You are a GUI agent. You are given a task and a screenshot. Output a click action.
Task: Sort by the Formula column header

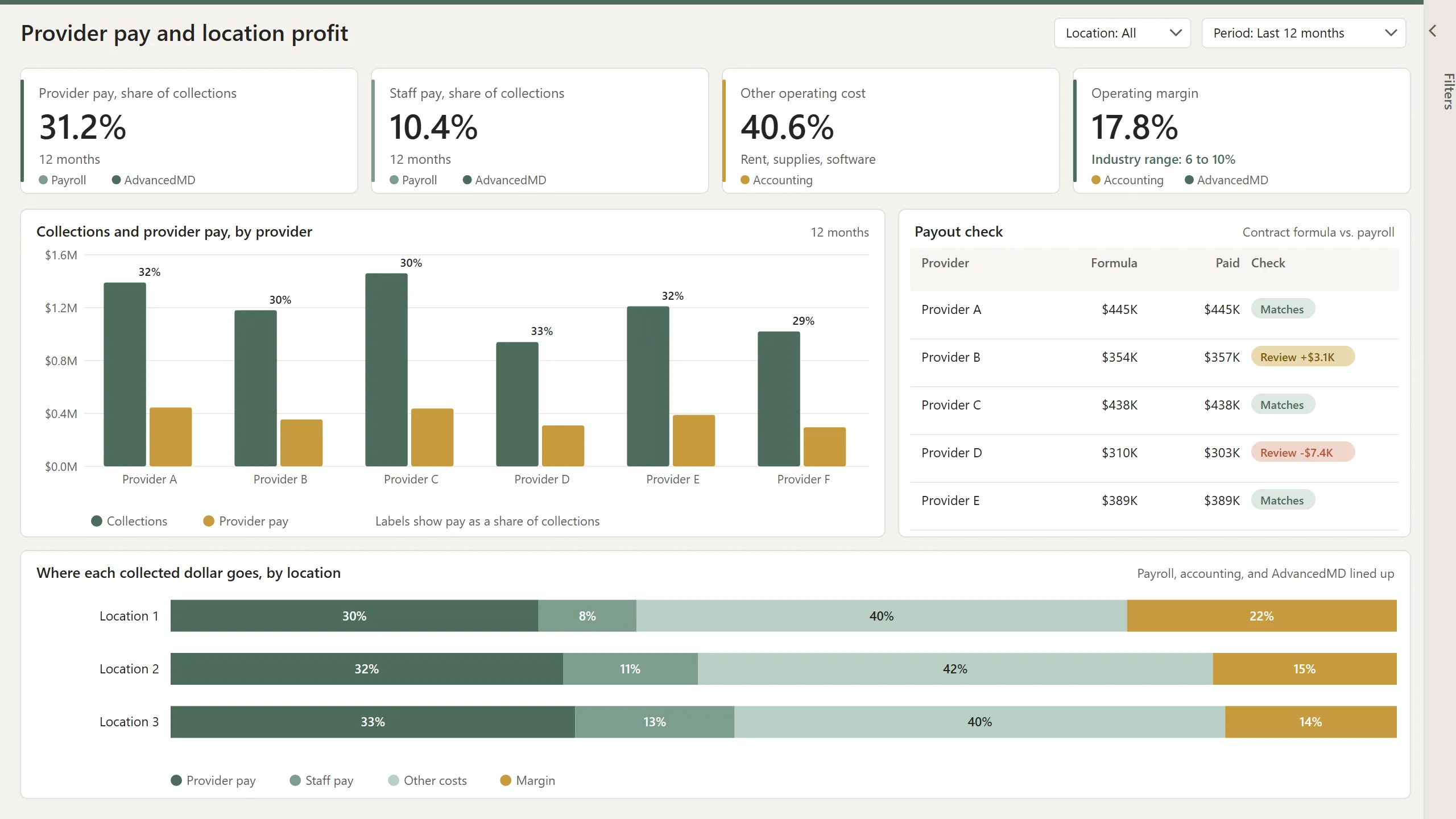[x=1114, y=263]
